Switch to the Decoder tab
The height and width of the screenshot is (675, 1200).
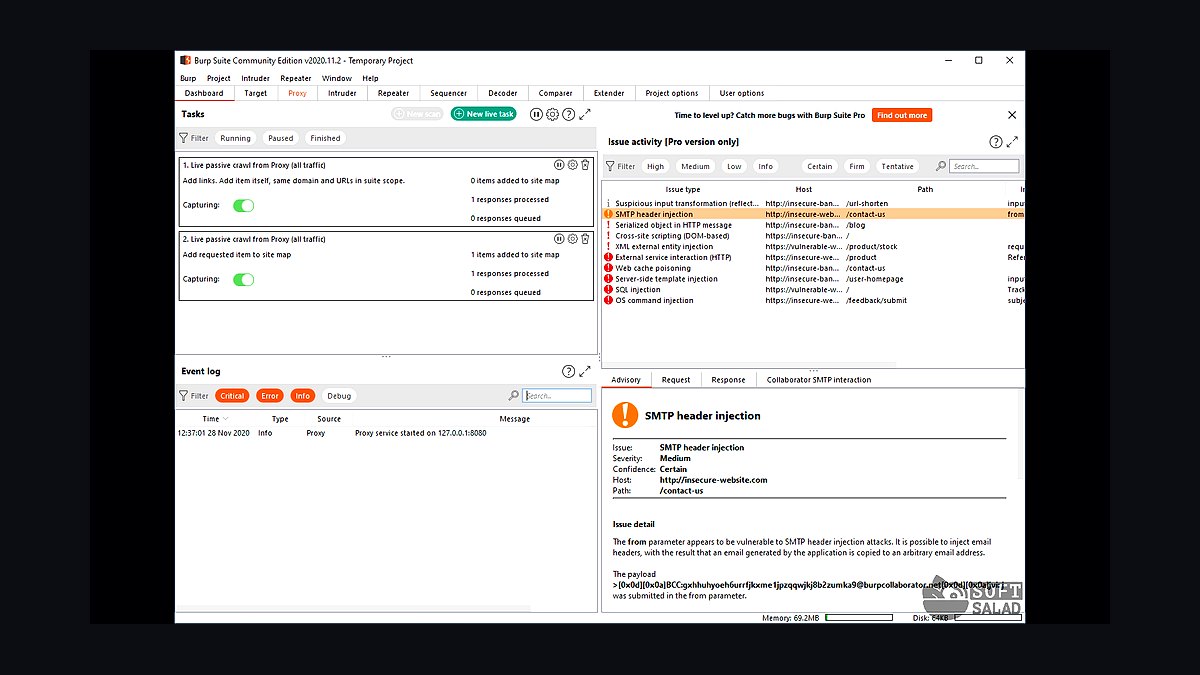(x=503, y=93)
